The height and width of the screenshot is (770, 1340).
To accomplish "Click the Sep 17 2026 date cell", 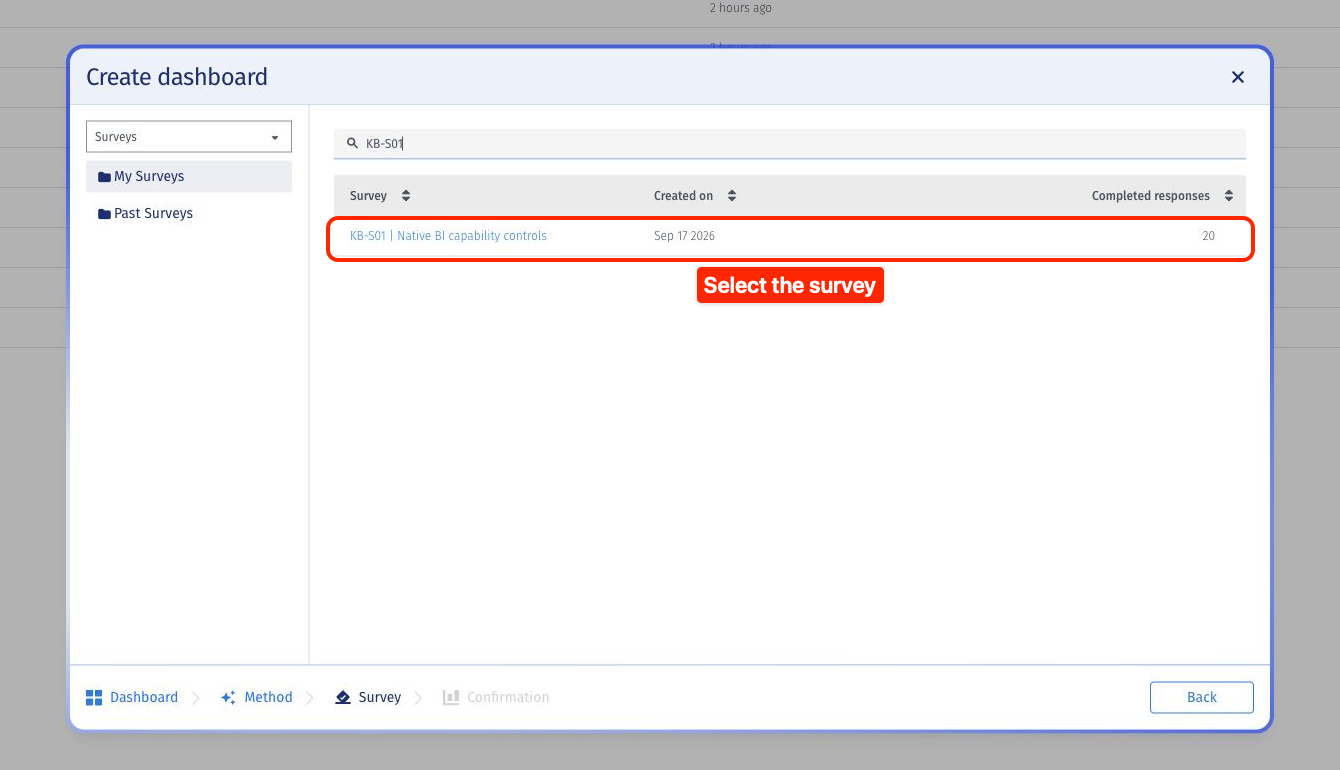I will coord(684,236).
